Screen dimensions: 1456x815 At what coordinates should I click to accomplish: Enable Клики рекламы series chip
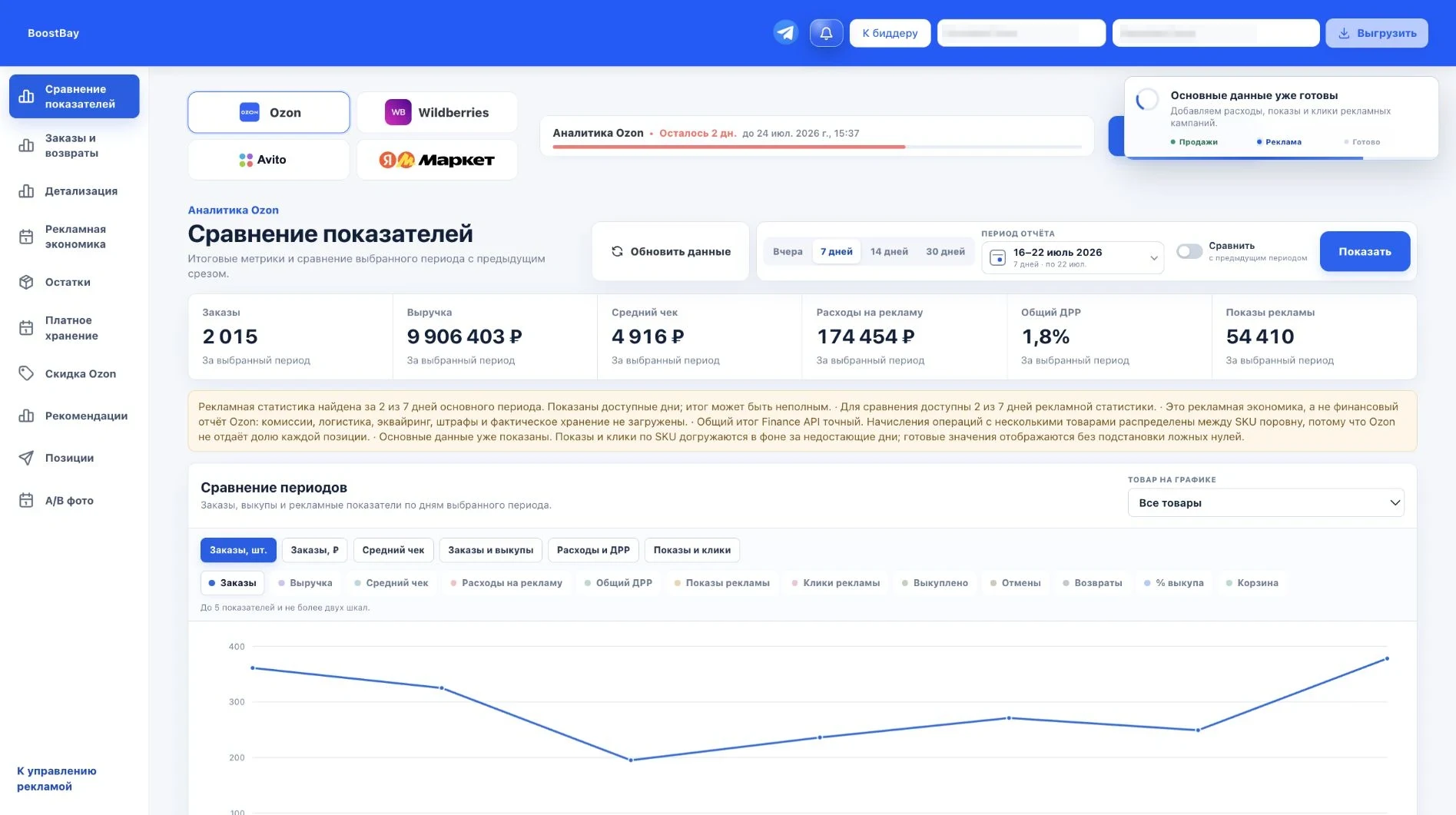point(835,583)
